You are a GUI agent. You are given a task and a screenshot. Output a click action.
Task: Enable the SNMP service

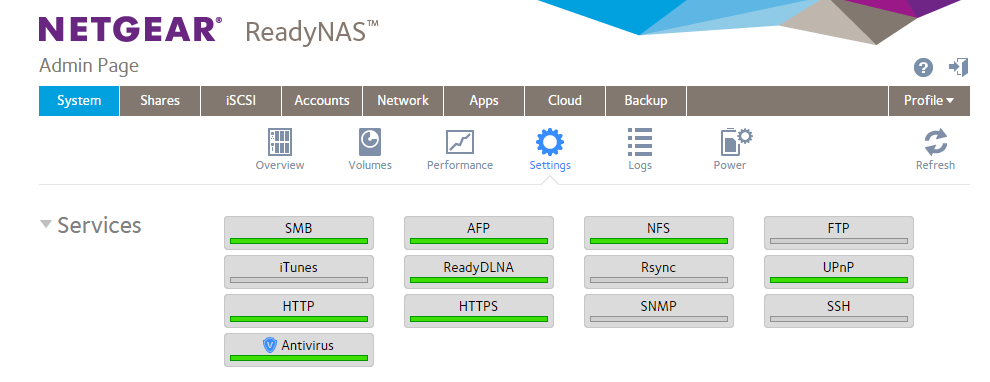click(x=659, y=311)
